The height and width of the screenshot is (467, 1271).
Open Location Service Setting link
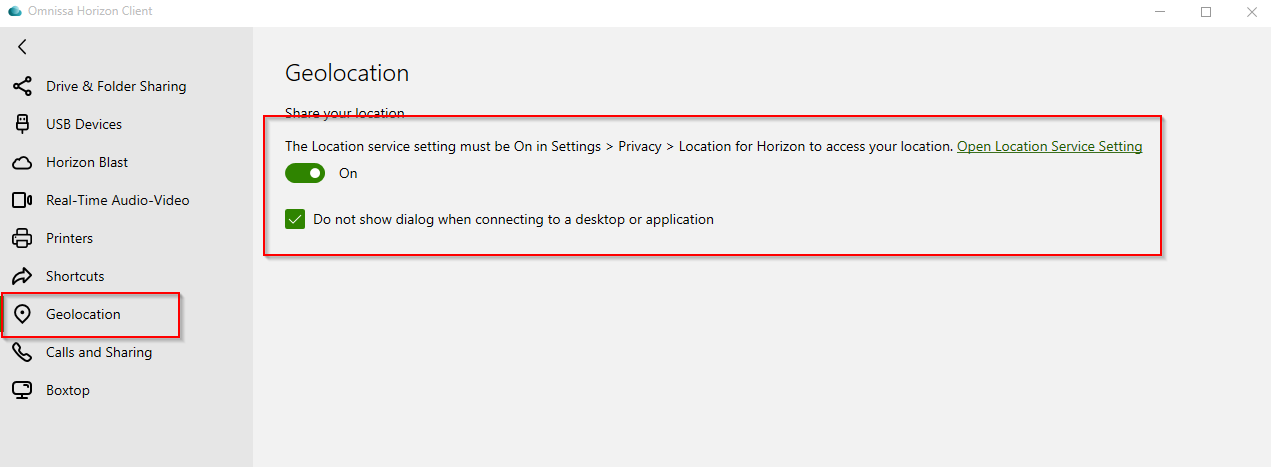[x=1049, y=146]
